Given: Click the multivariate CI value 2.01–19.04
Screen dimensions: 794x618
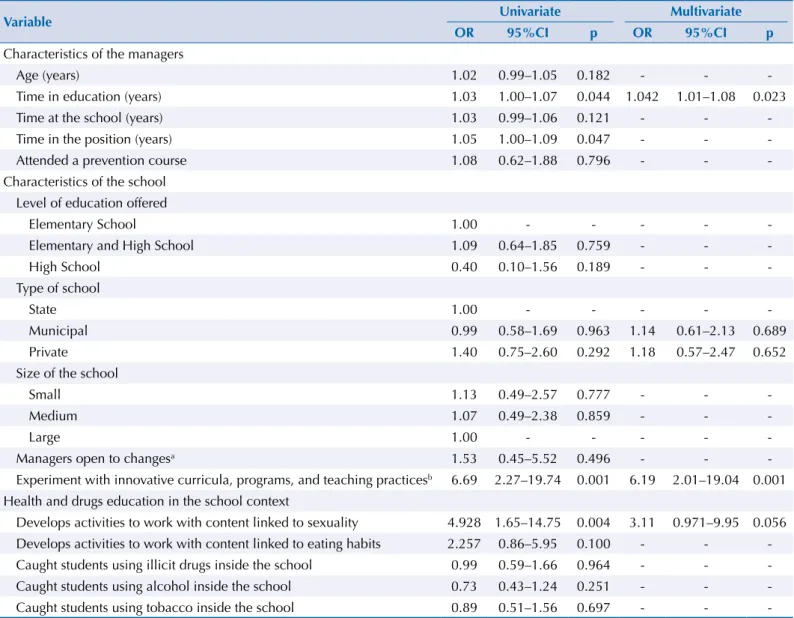Looking at the screenshot, I should (706, 480).
